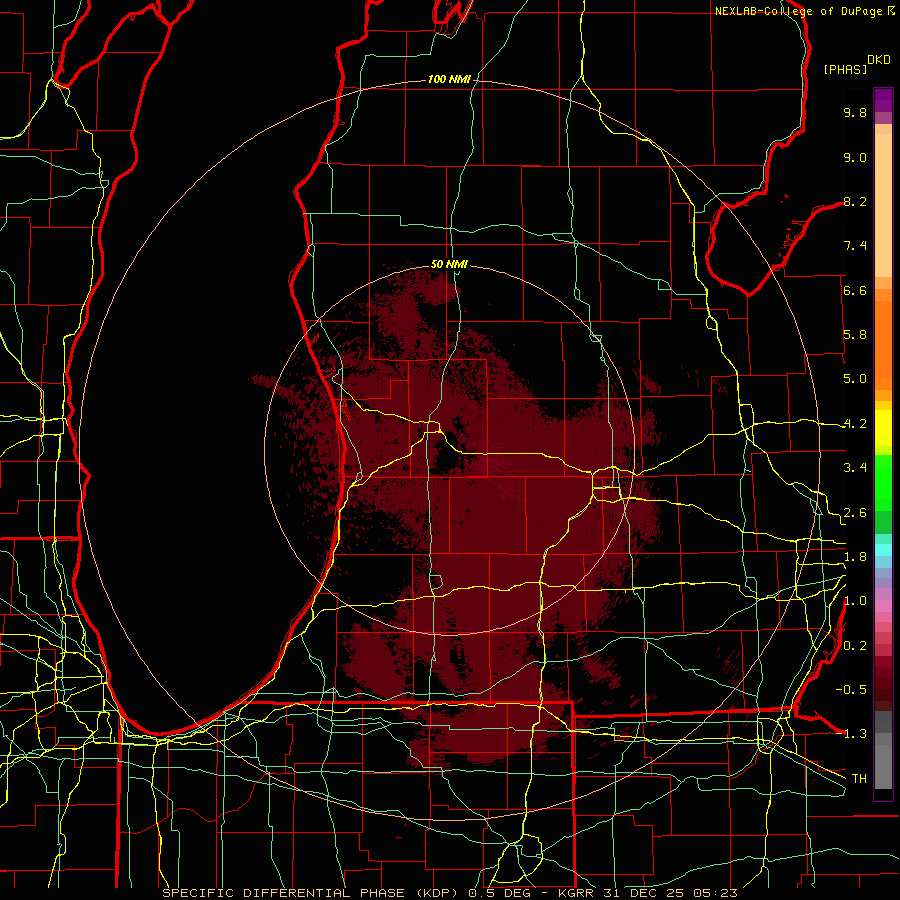Pick the bright green color bar segment
This screenshot has width=900, height=900.
pyautogui.click(x=883, y=482)
